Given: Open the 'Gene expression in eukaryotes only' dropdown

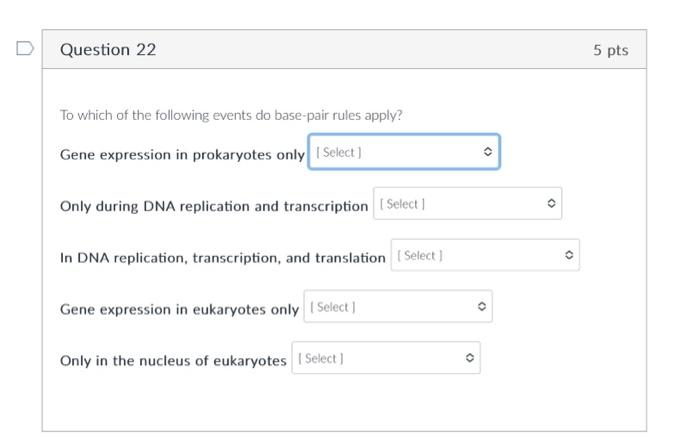Looking at the screenshot, I should pos(397,307).
